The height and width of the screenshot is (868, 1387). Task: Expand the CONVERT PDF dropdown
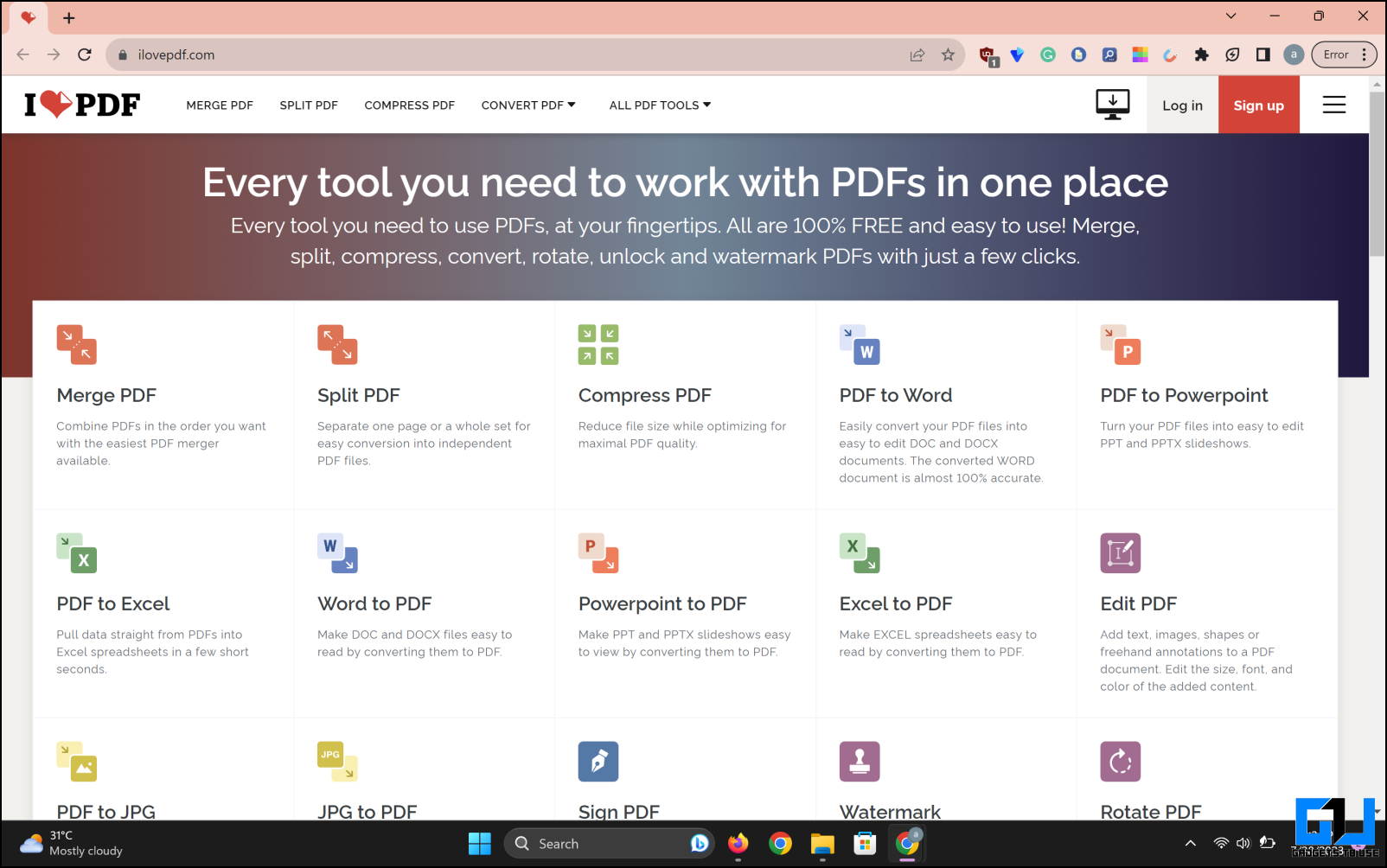coord(528,105)
